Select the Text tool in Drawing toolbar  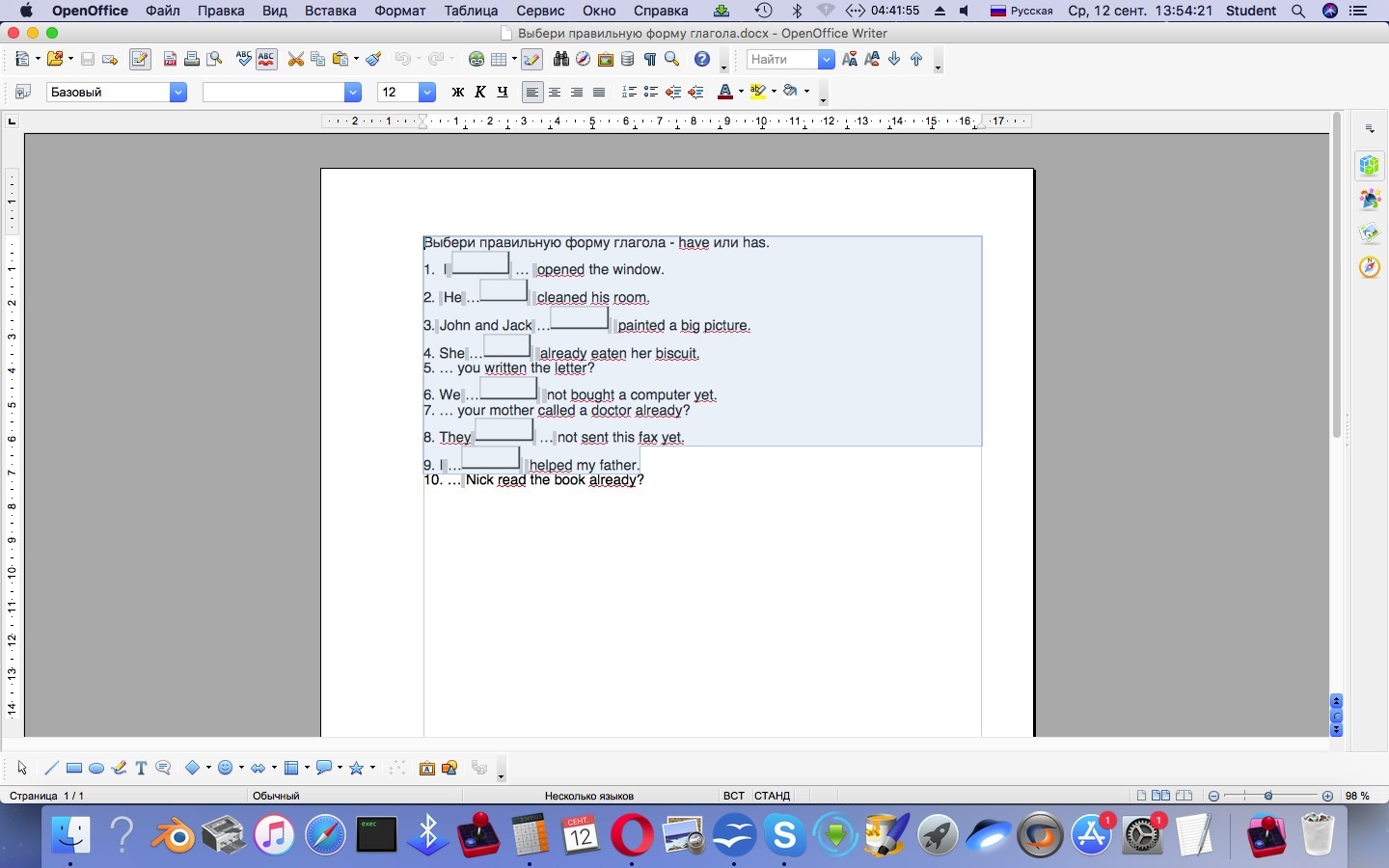141,769
